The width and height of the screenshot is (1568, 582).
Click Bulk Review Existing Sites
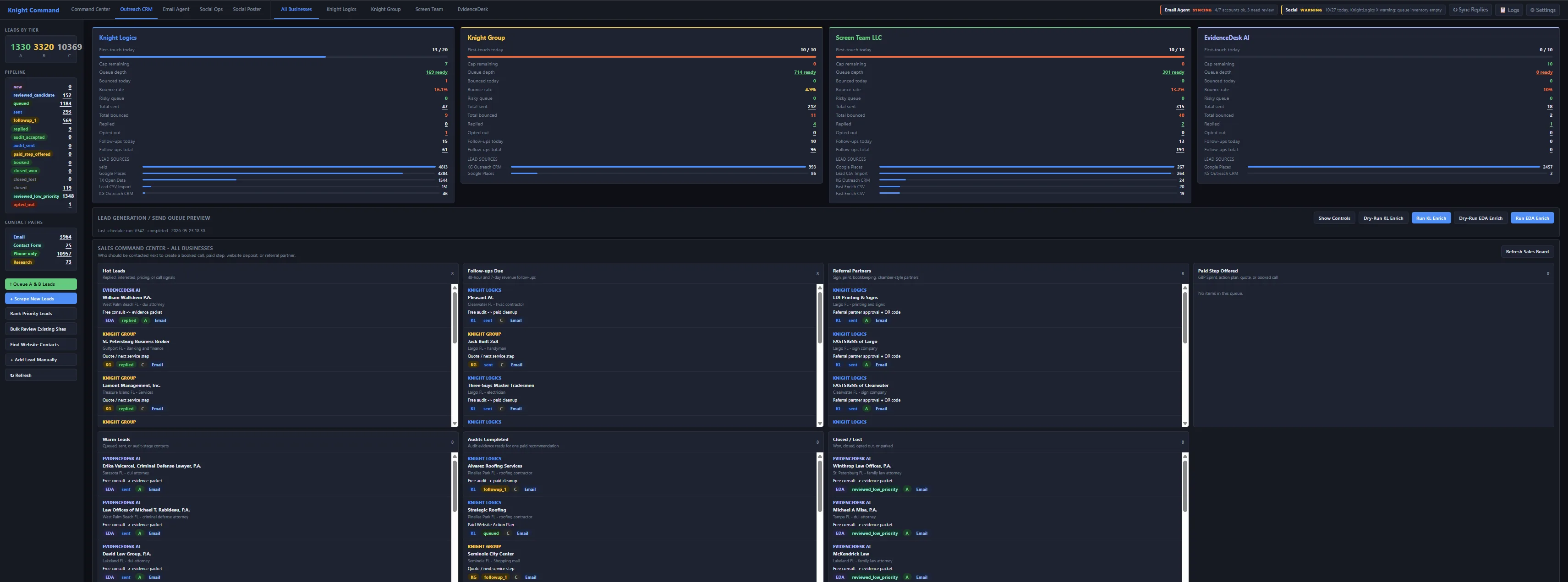(41, 329)
